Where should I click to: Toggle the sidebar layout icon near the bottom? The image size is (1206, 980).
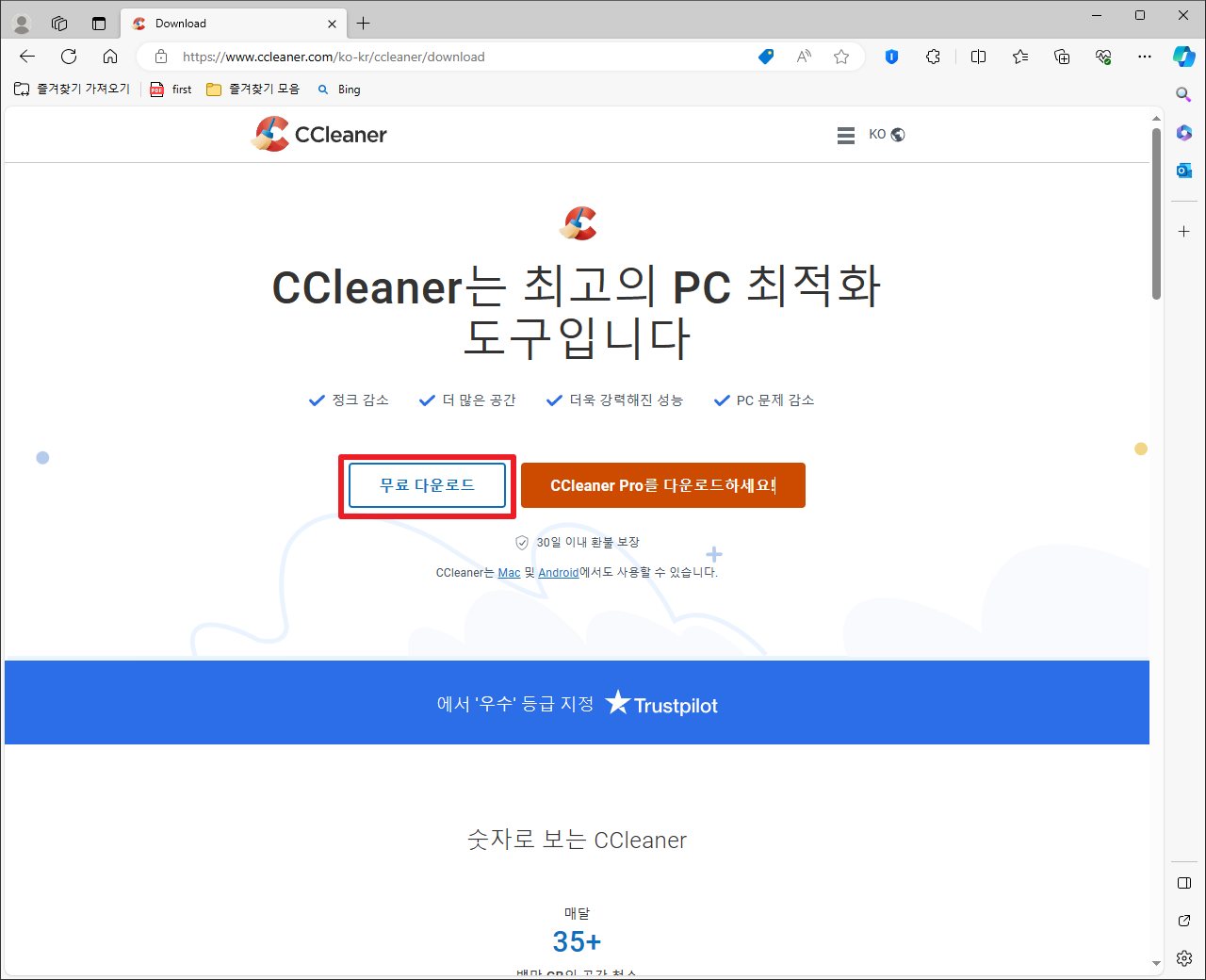coord(1184,883)
